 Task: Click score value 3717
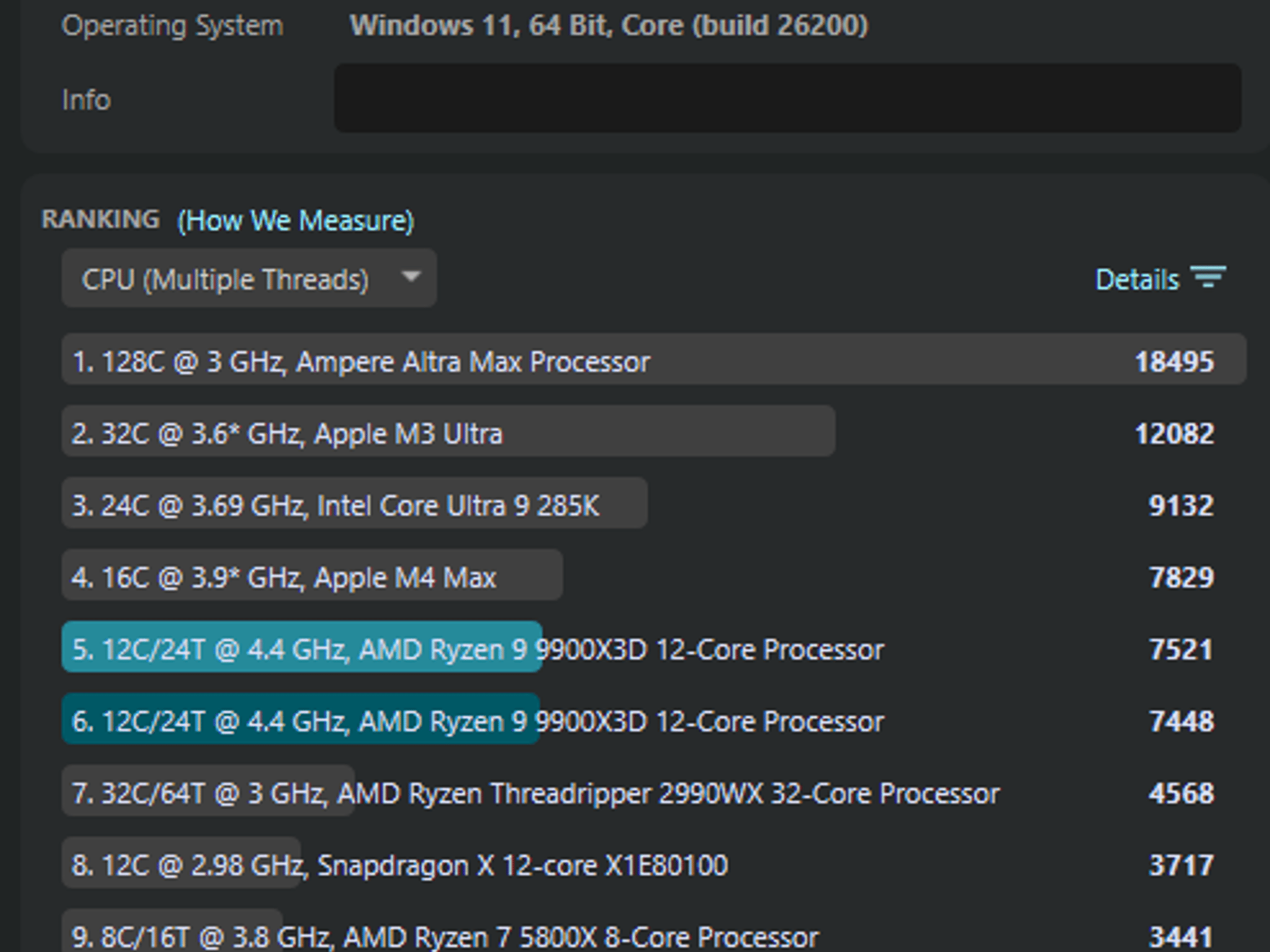(x=1181, y=865)
